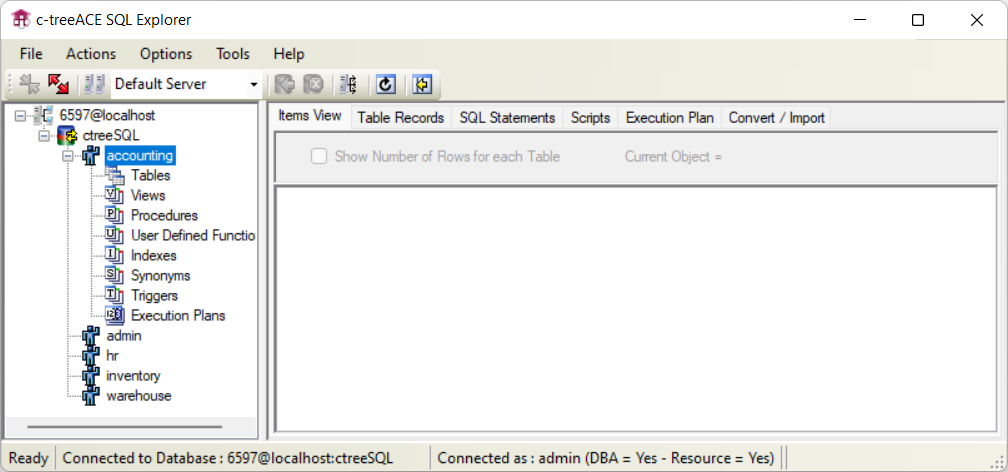Switch to the Scripts tab
This screenshot has height=472, width=1008.
tap(590, 118)
